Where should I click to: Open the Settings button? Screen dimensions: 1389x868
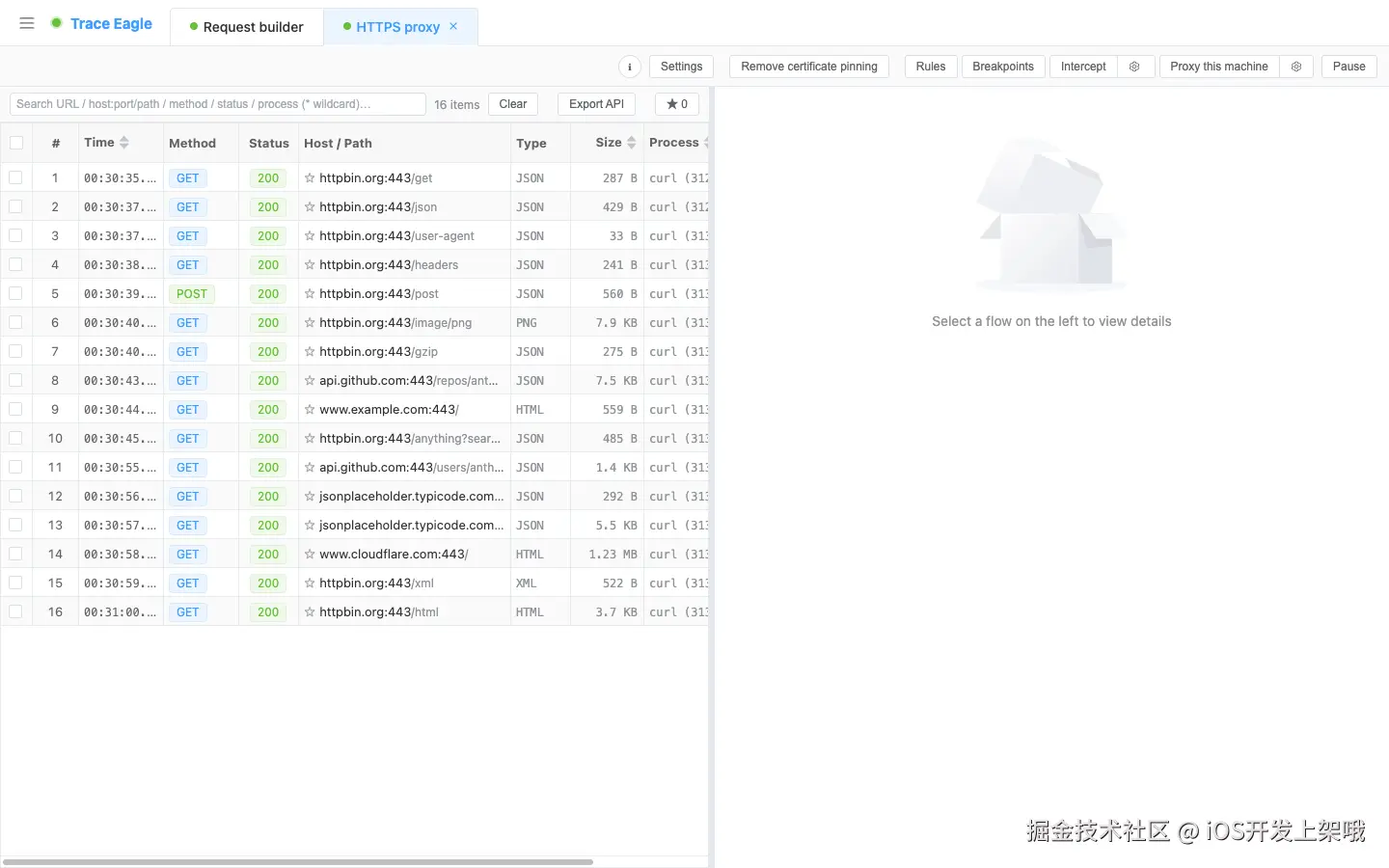(x=682, y=67)
